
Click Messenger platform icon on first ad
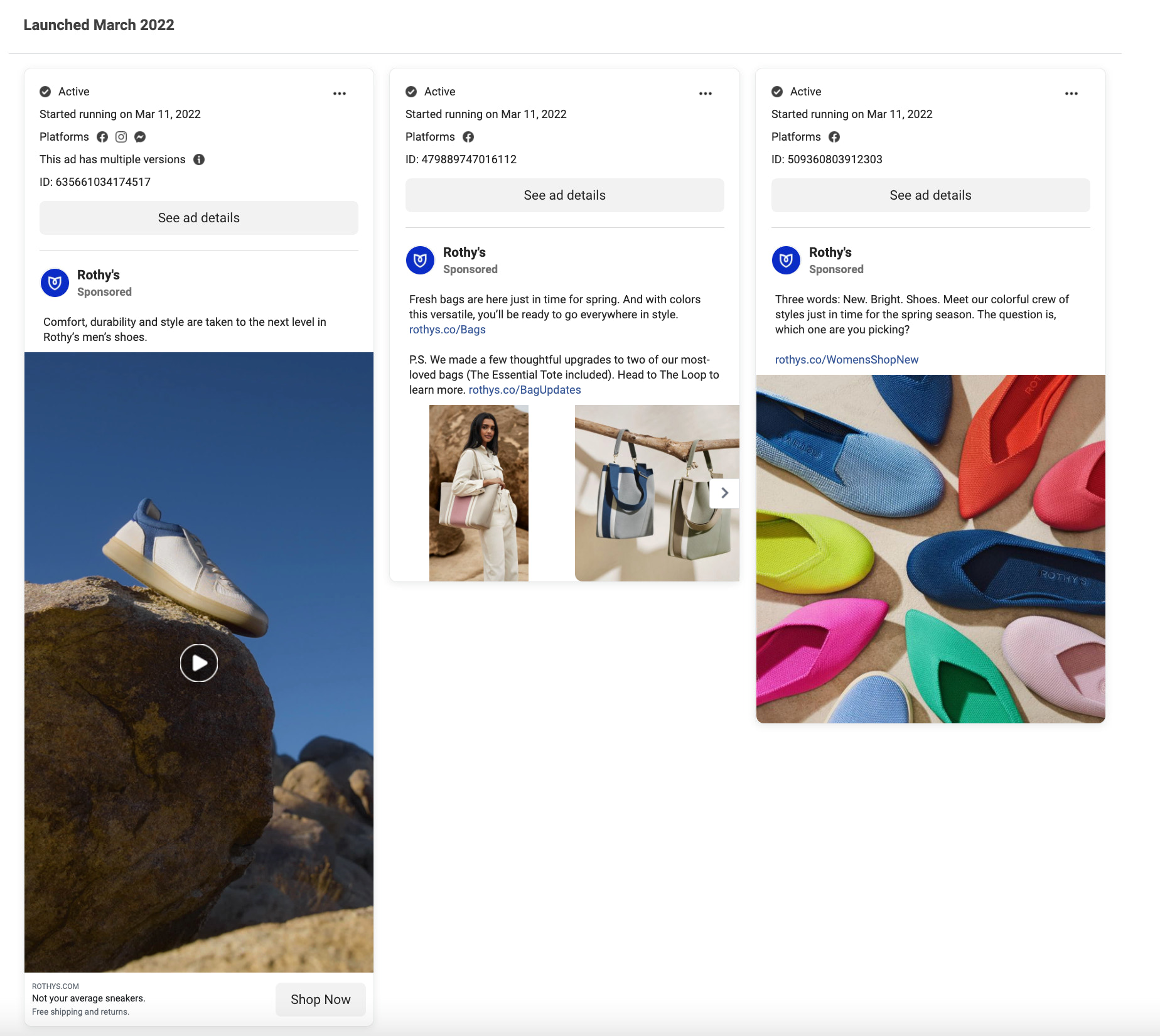140,137
